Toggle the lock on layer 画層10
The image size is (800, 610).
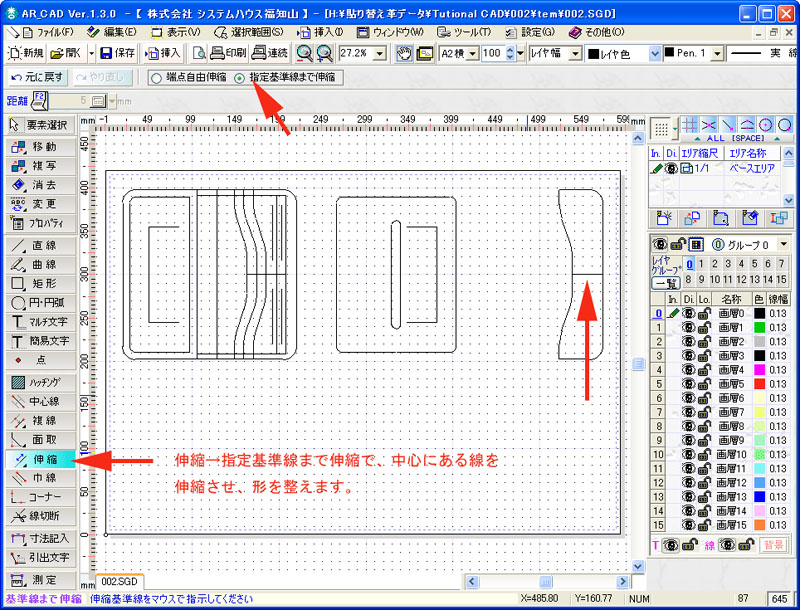[704, 454]
